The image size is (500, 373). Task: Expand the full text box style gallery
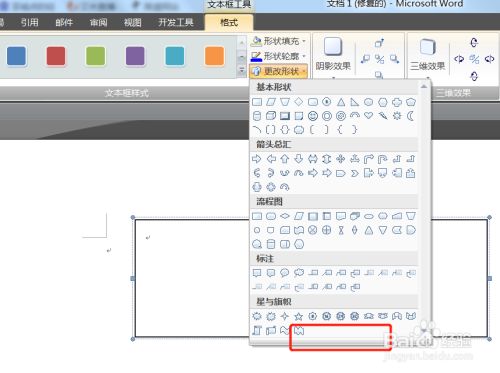point(241,70)
